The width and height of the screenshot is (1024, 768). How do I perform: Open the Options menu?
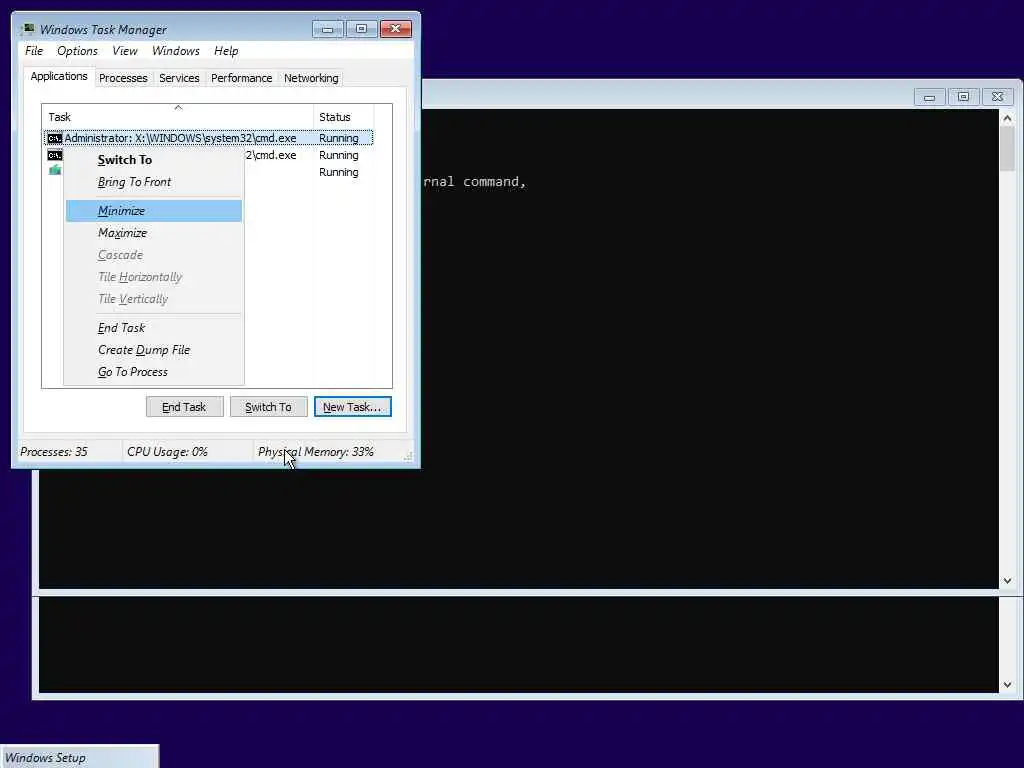77,51
